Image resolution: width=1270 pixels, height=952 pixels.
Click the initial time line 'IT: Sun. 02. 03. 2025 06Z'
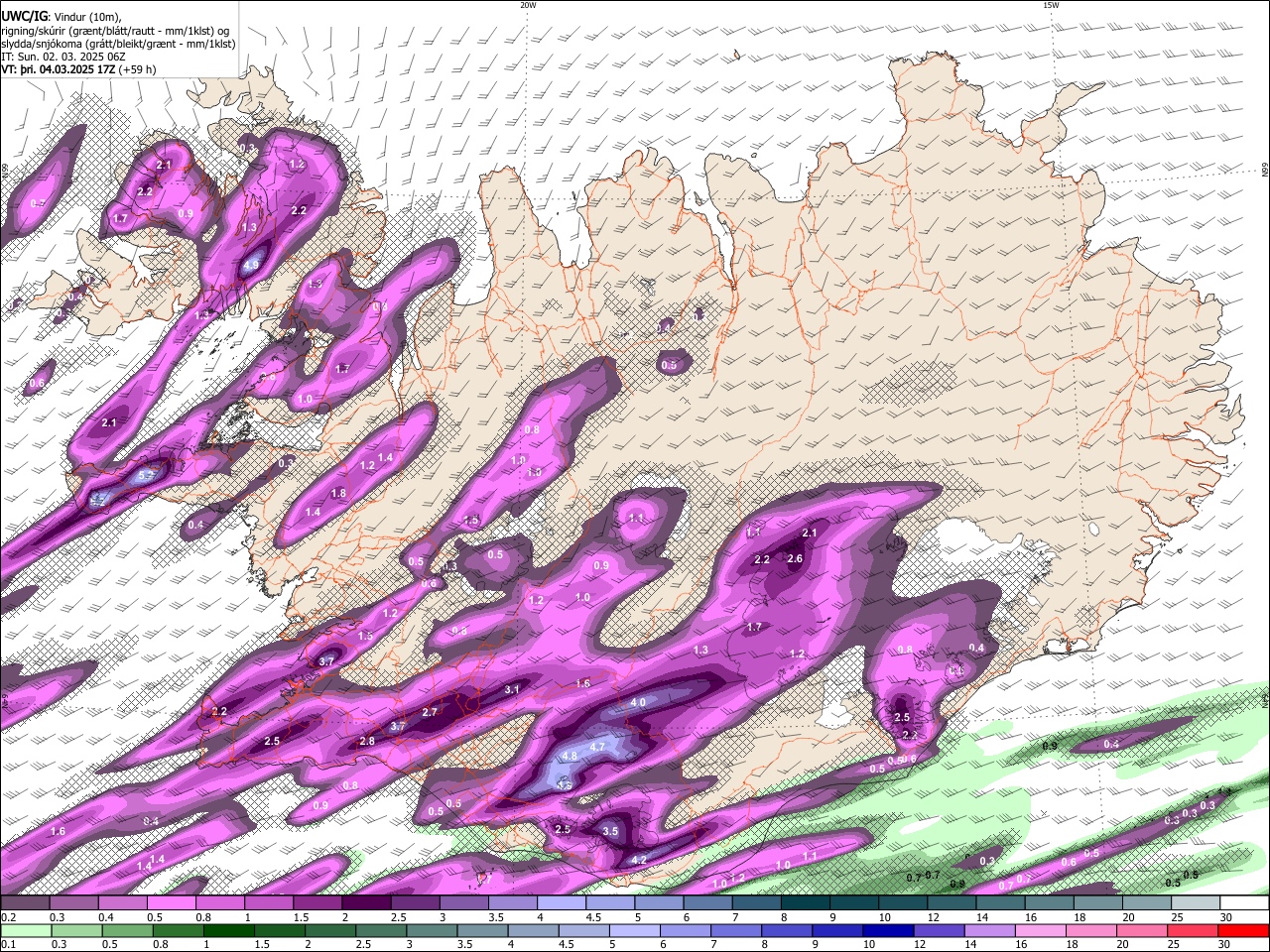coord(63,57)
